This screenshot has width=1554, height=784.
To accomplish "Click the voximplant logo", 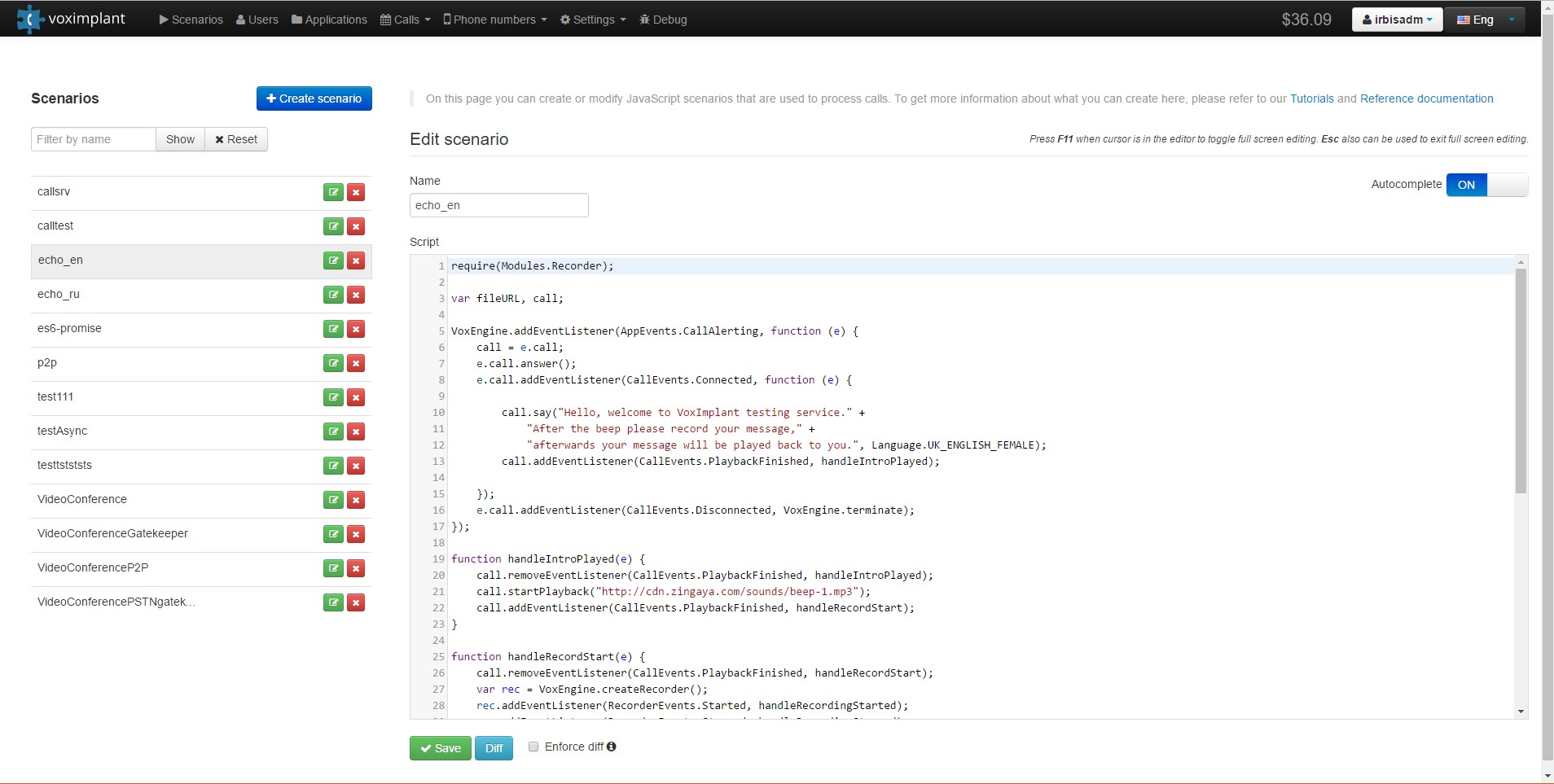I will (72, 19).
